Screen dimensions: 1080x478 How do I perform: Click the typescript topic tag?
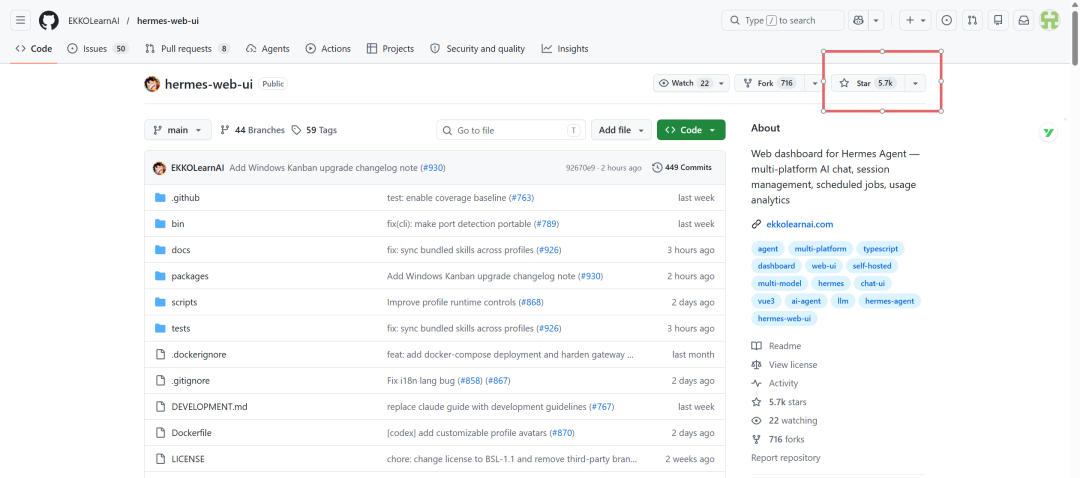pos(880,249)
